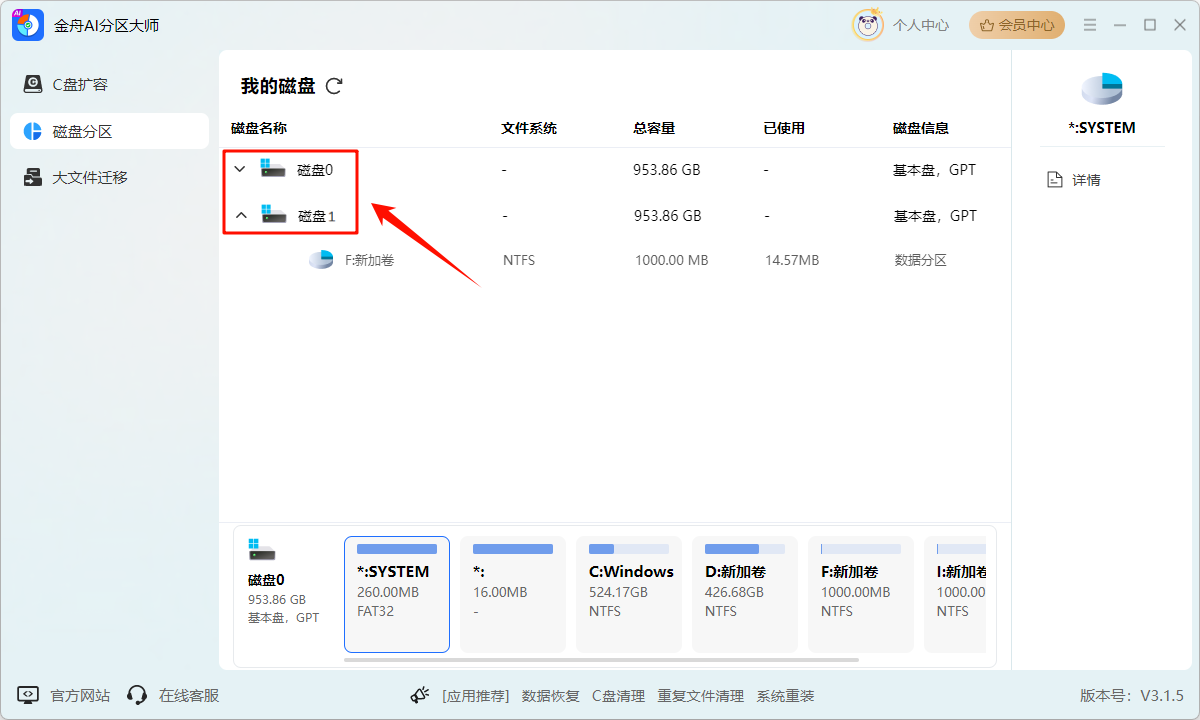Click the 官方网站 monitor icon
Screen dimensions: 1200x720
tap(28, 695)
